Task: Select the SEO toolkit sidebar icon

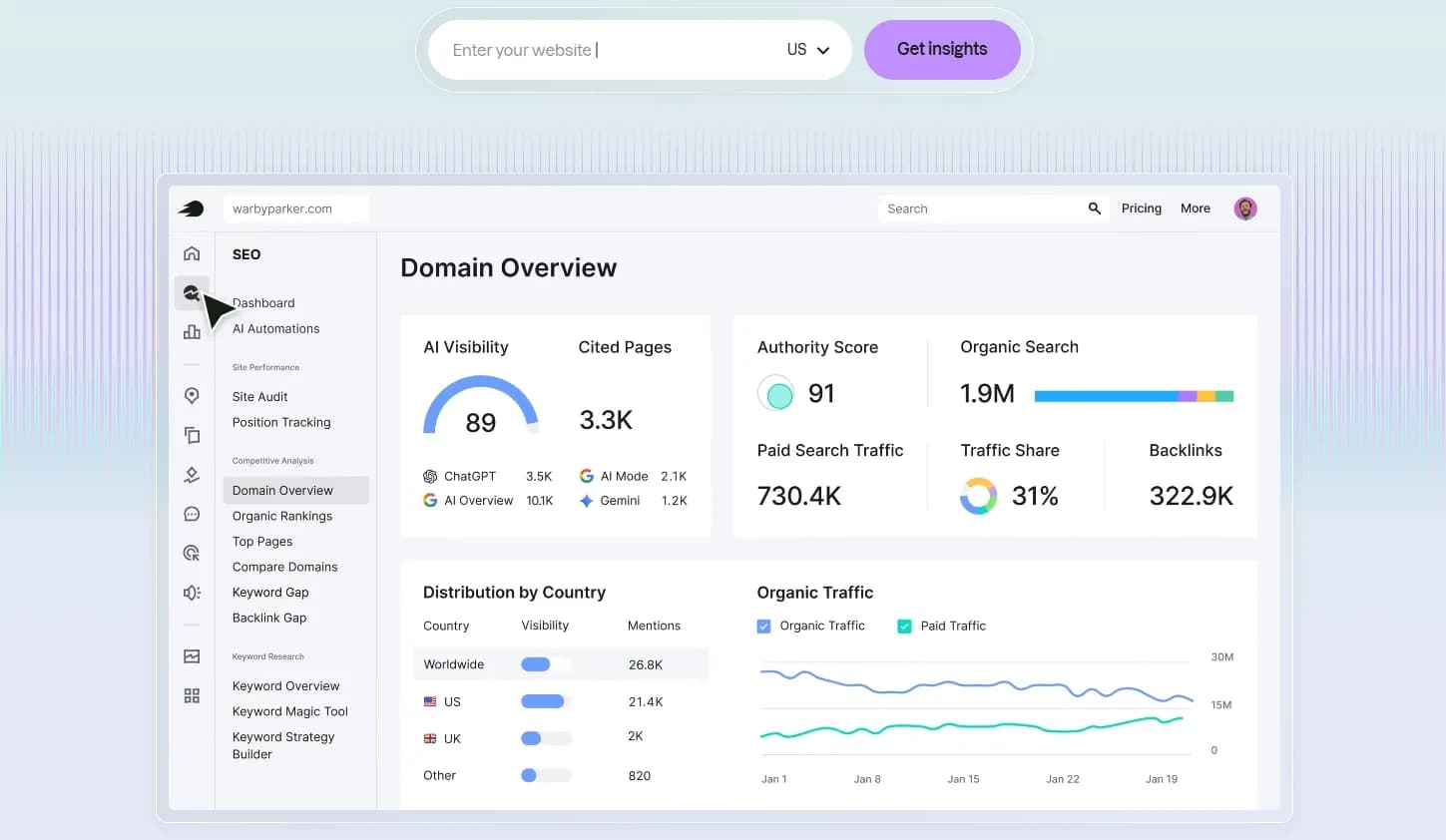Action: pyautogui.click(x=192, y=292)
